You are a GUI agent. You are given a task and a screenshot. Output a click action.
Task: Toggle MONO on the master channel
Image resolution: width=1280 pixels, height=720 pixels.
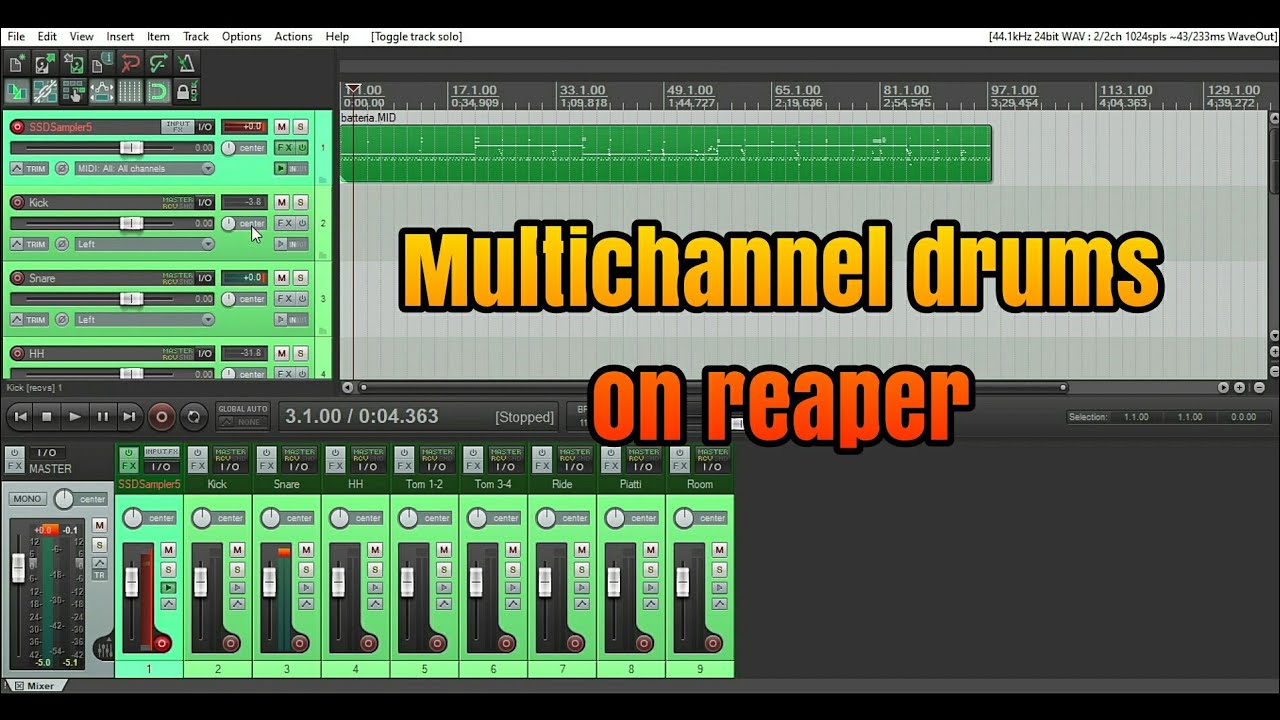point(27,499)
